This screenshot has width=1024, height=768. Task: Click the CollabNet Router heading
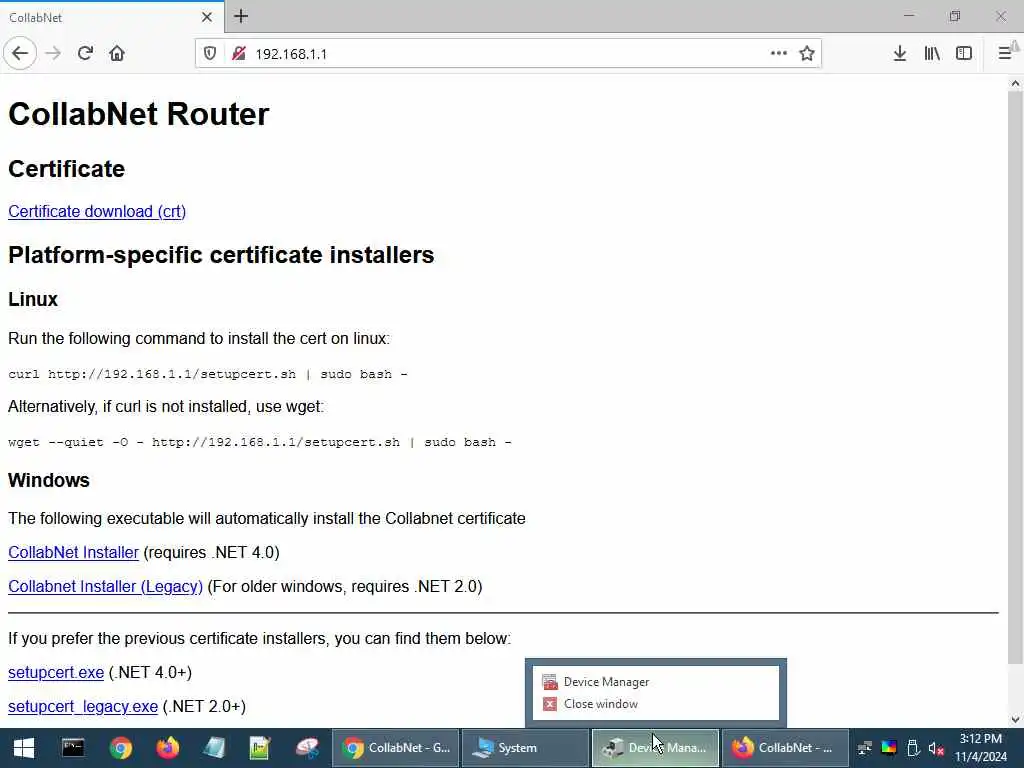[x=138, y=114]
